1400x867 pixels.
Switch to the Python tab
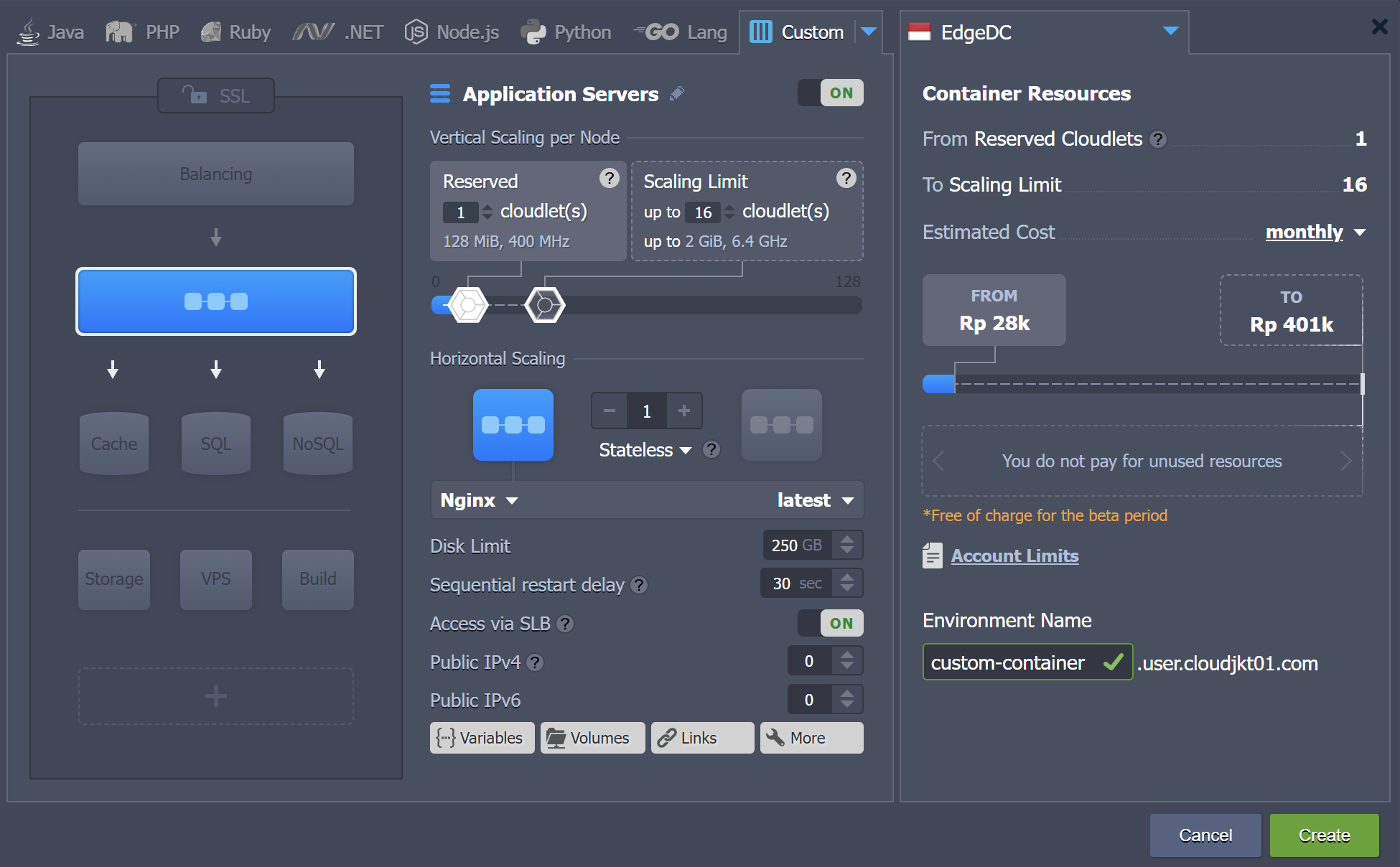[566, 32]
